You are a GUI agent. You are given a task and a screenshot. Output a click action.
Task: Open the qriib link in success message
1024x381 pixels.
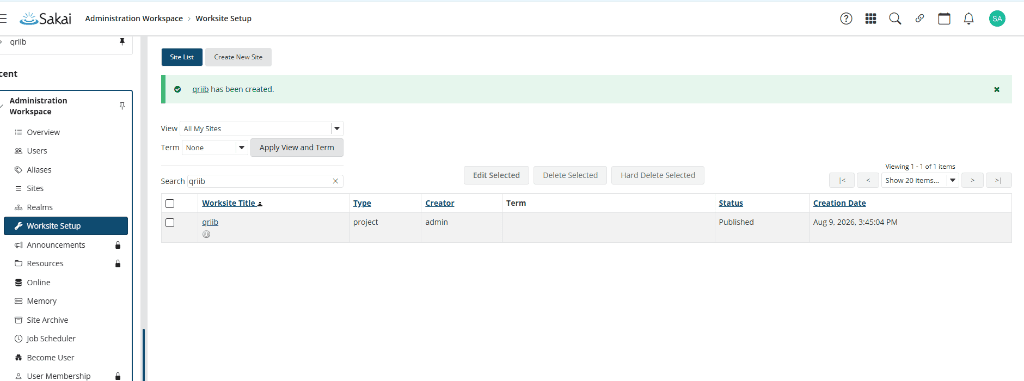point(200,90)
